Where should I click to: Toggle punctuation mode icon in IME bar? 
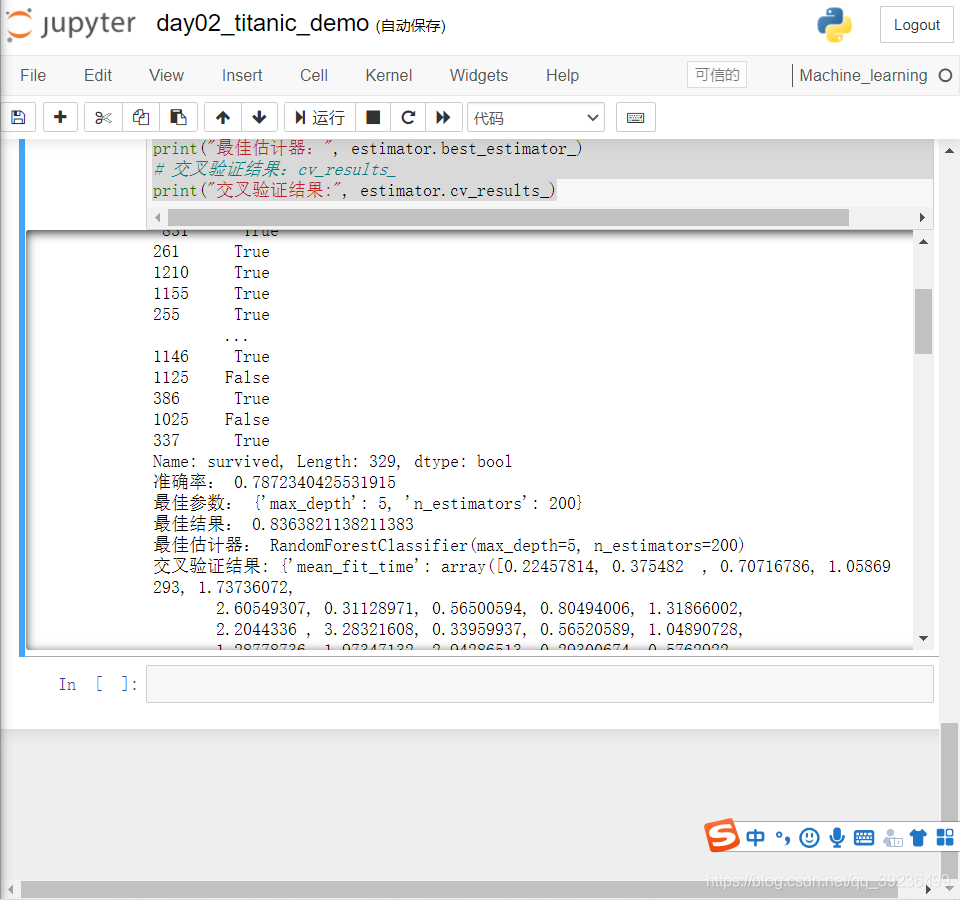tap(782, 837)
